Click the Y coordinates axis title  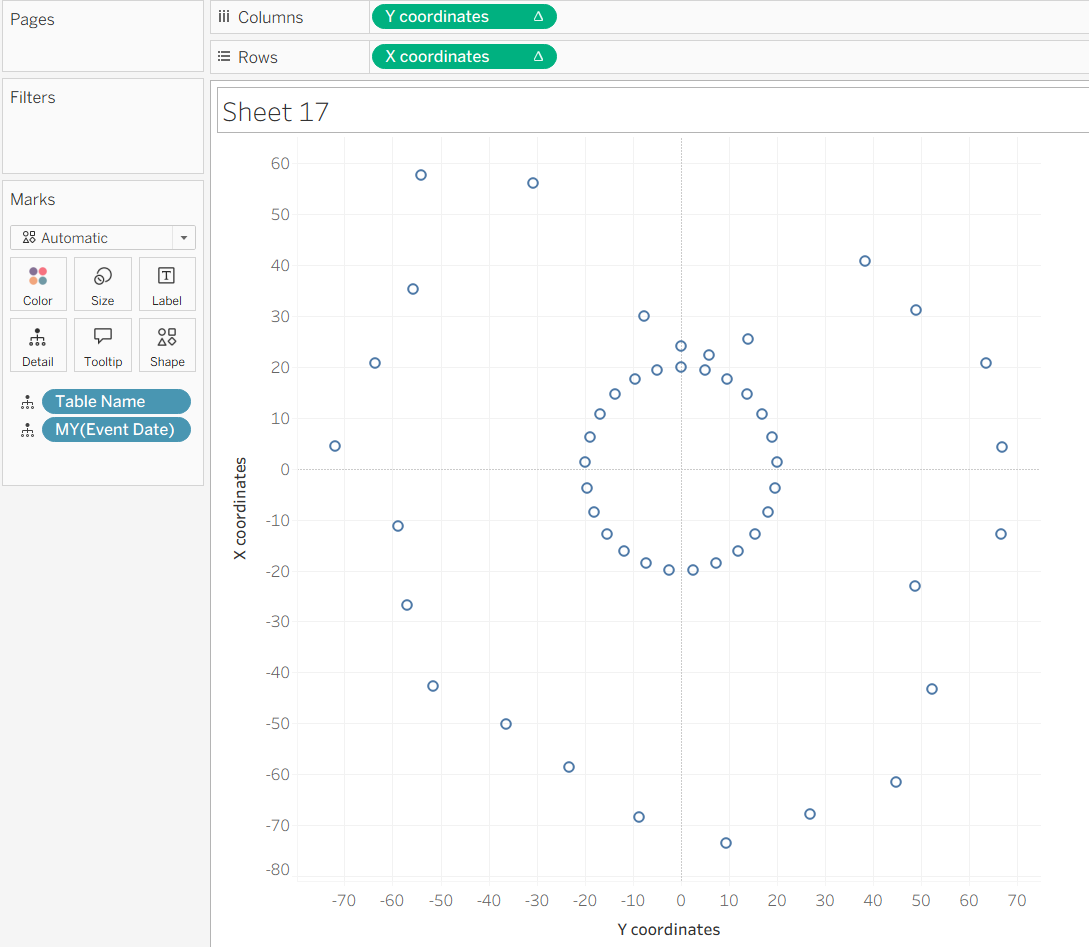click(668, 930)
